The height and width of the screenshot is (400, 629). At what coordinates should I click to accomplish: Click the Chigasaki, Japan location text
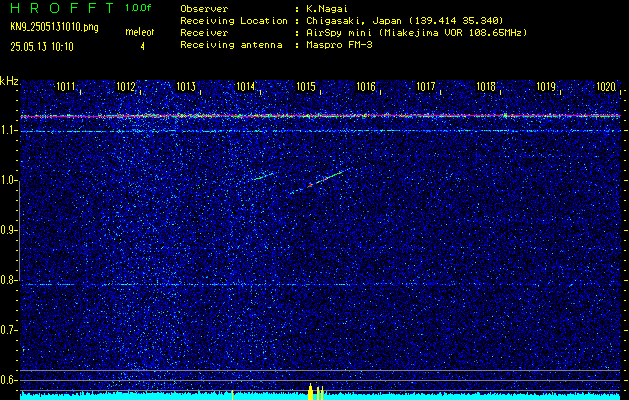pos(405,21)
